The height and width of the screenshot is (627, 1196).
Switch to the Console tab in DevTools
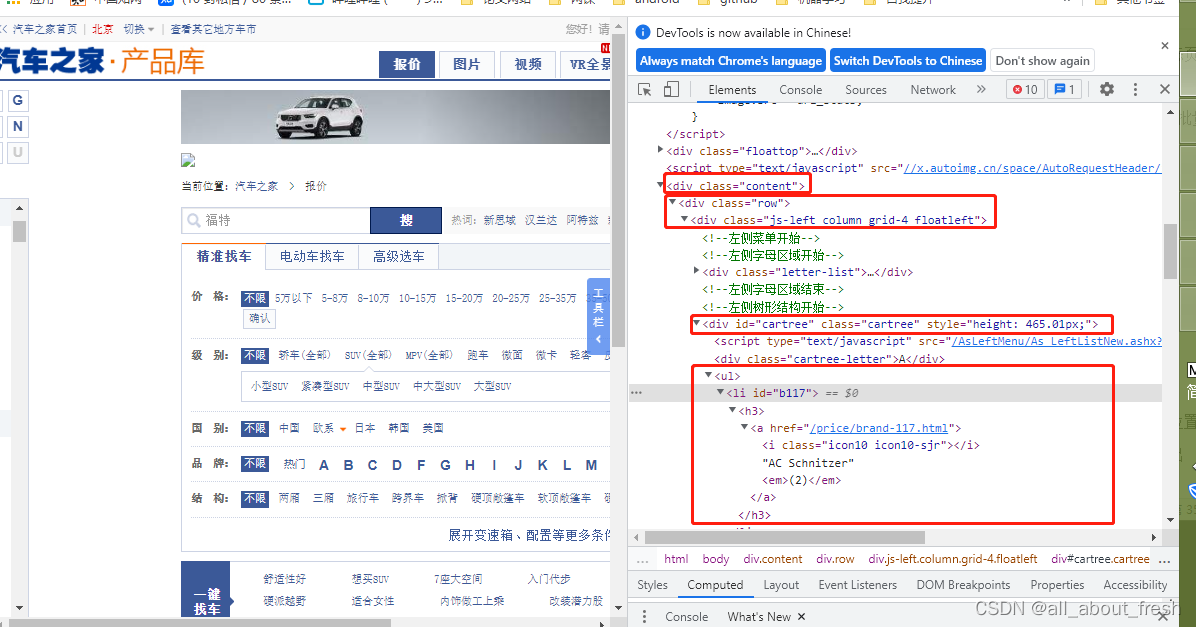point(800,89)
